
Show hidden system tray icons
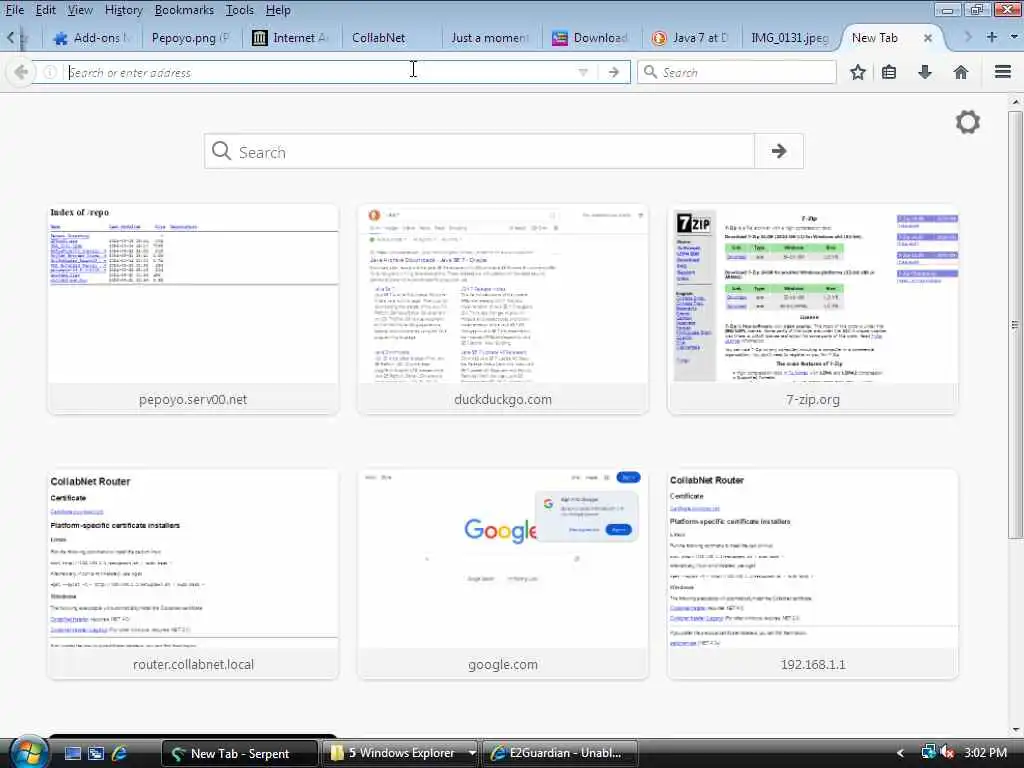pos(900,753)
